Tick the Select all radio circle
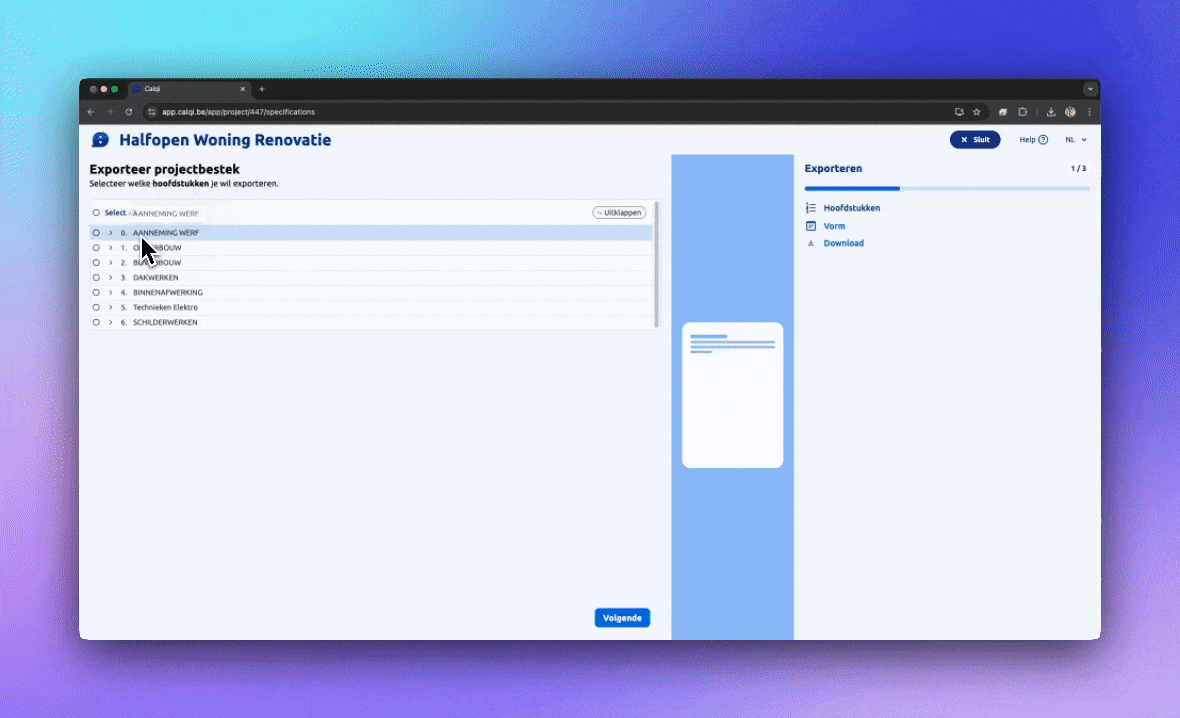 click(96, 213)
